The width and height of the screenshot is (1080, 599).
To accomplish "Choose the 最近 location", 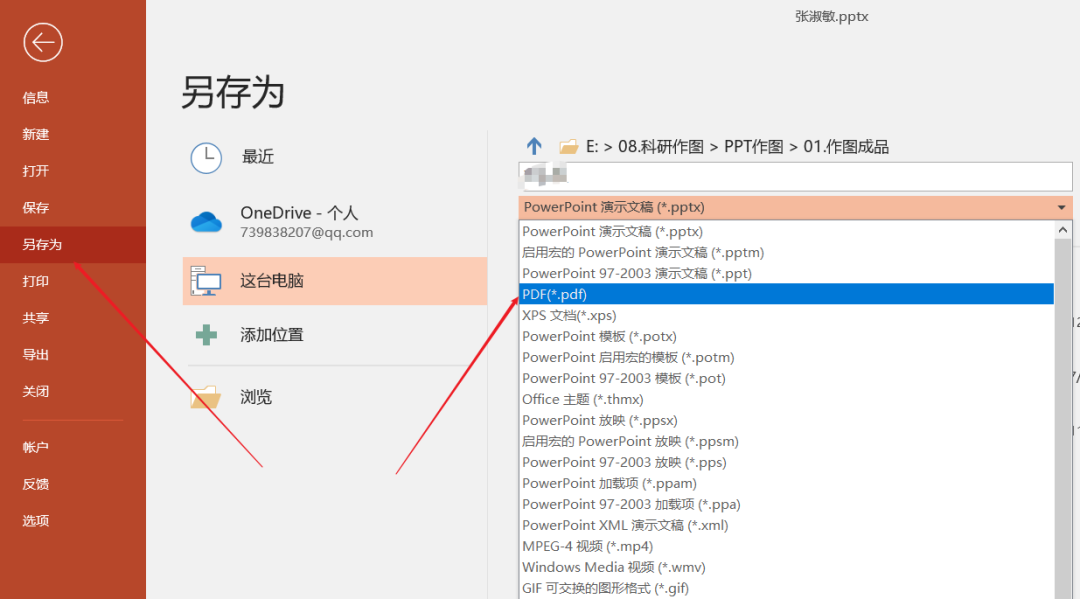I will [x=335, y=158].
